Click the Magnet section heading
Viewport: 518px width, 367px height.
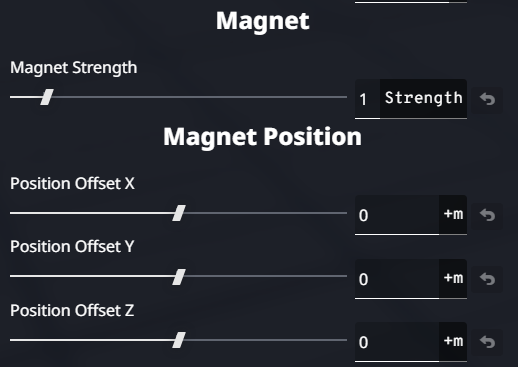(x=263, y=21)
